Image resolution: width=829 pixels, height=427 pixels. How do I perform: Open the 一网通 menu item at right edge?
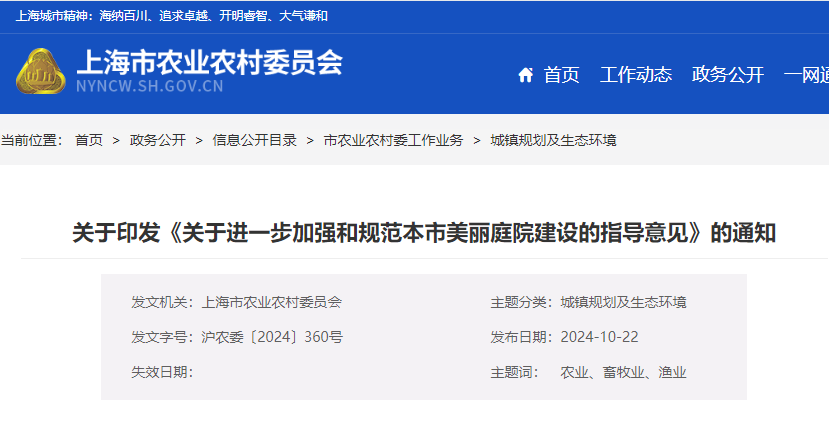pos(806,75)
